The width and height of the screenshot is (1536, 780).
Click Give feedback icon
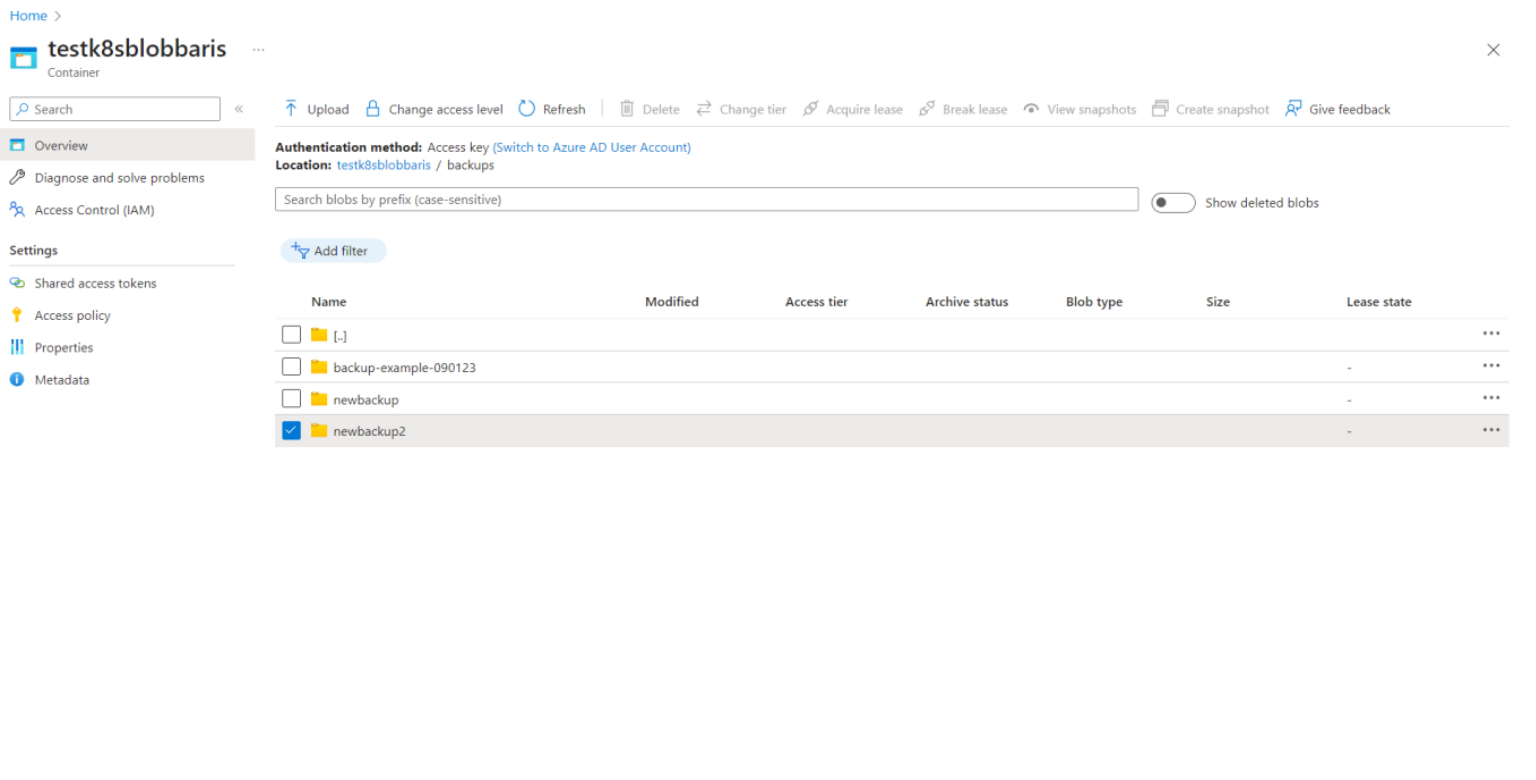1294,109
